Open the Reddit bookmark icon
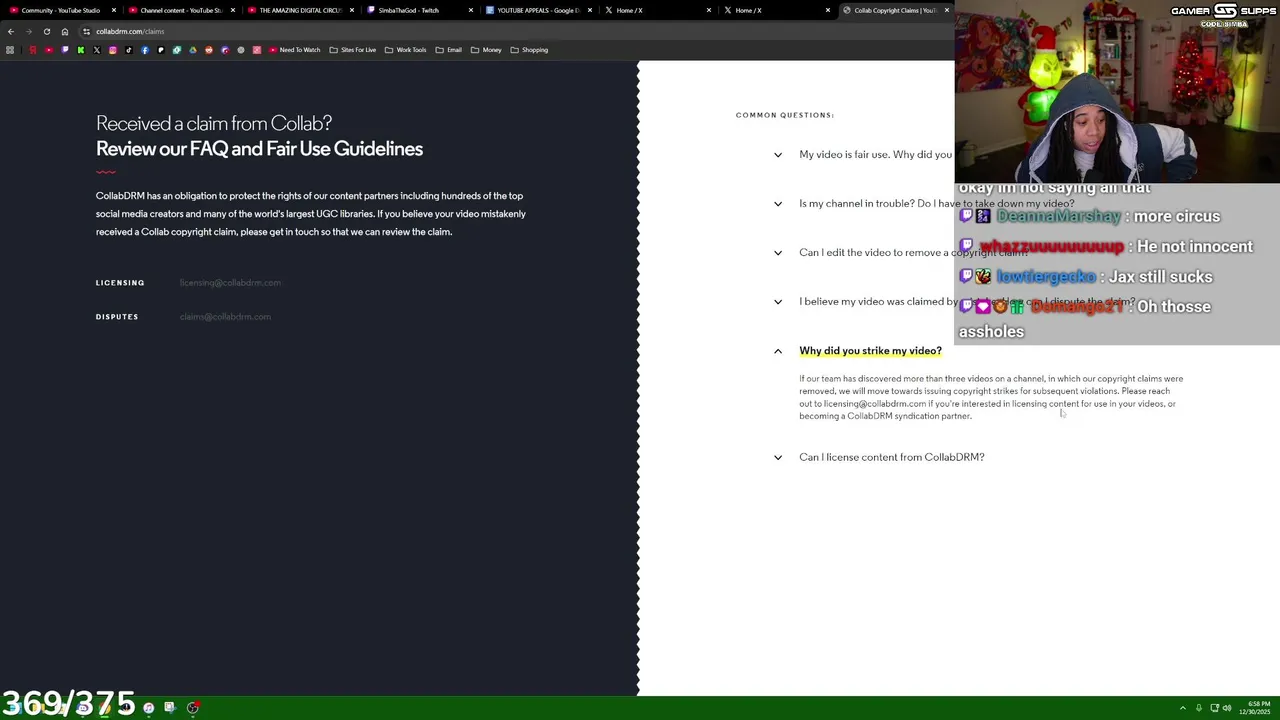1280x720 pixels. click(x=209, y=50)
